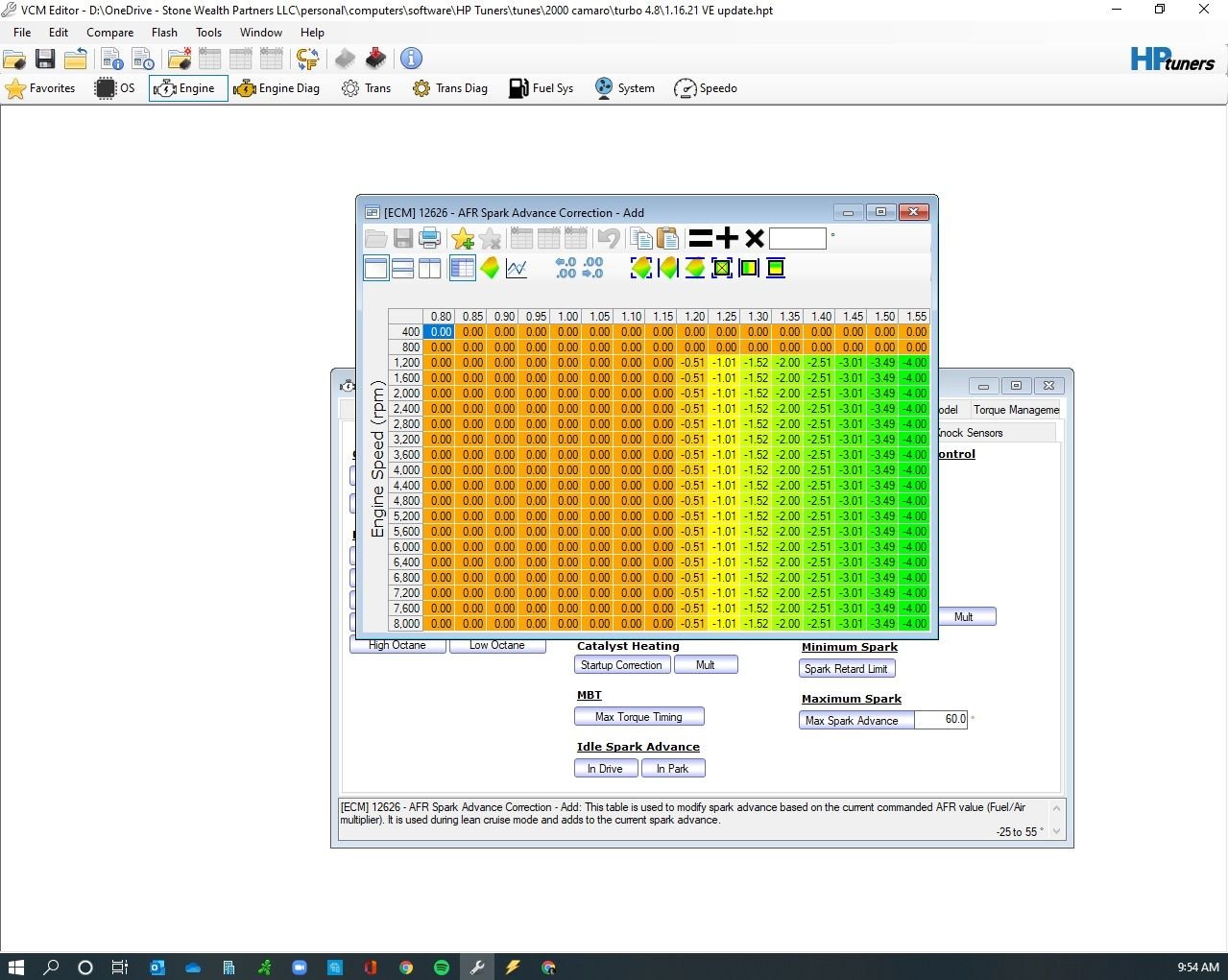The image size is (1228, 980).
Task: Toggle the 3D surface view icon
Action: tap(490, 269)
